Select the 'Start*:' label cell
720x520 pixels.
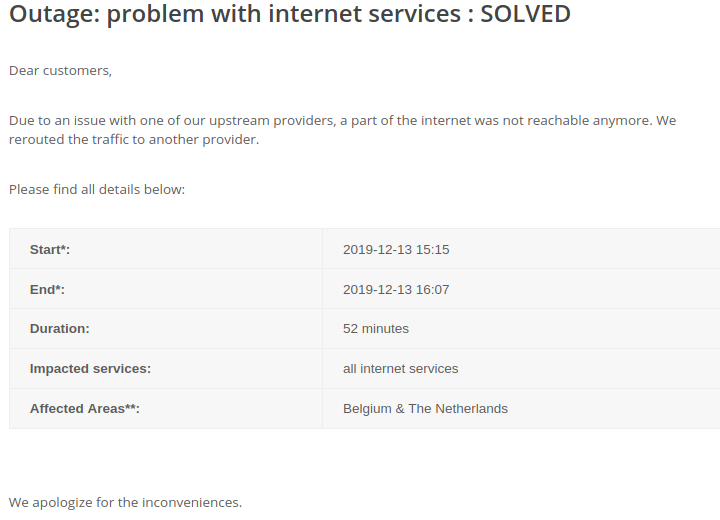(50, 249)
